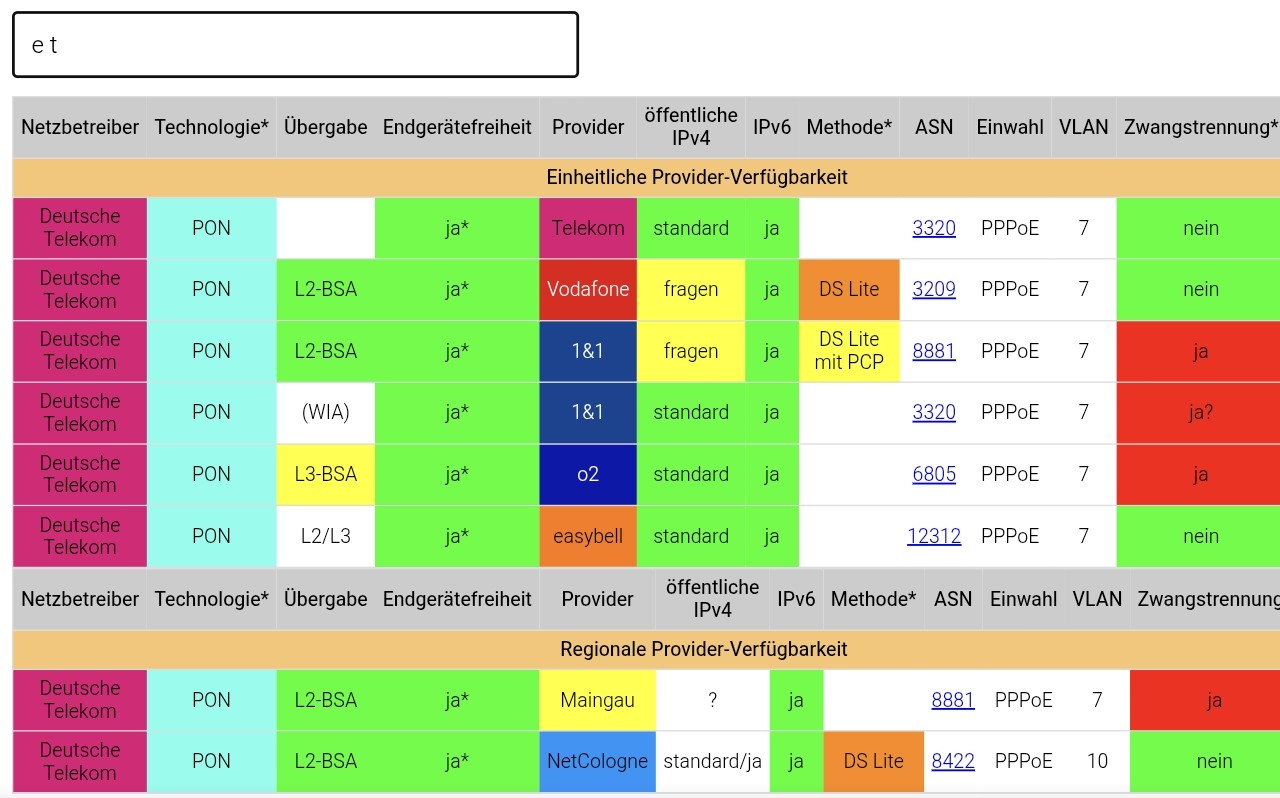Open ASN link 8422 for NetCologne
1280x798 pixels.
tap(953, 761)
